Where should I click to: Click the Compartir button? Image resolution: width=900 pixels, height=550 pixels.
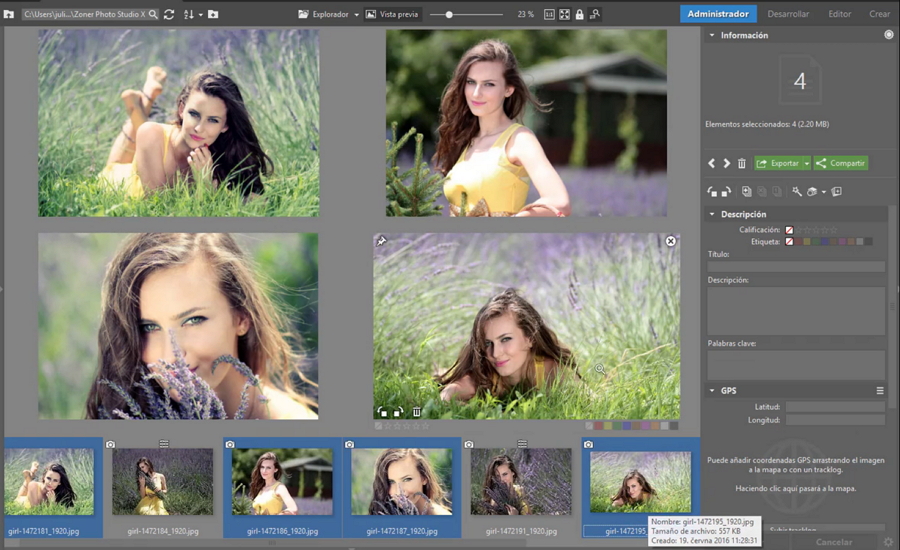[840, 163]
